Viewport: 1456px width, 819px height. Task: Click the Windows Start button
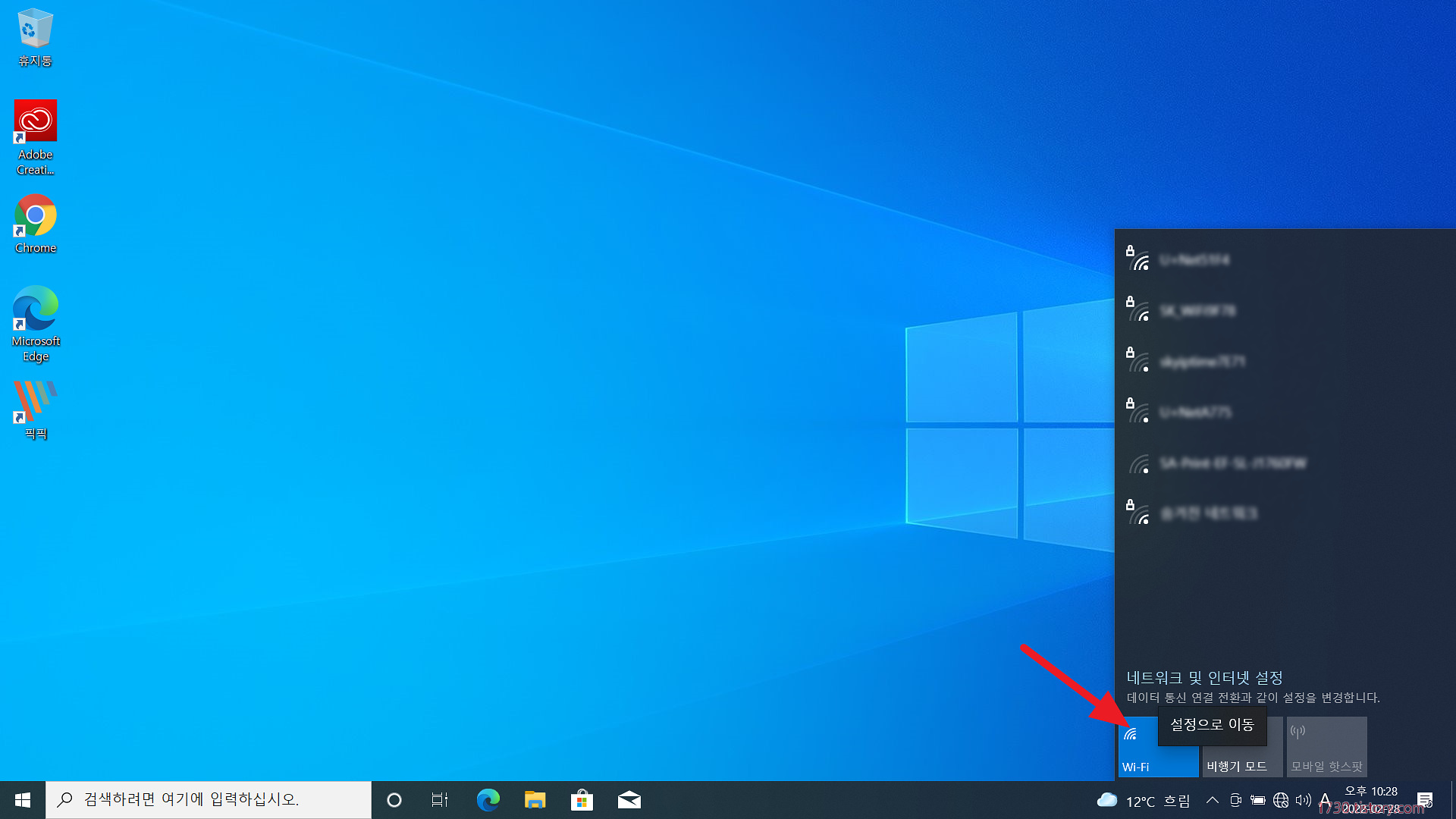coord(23,800)
